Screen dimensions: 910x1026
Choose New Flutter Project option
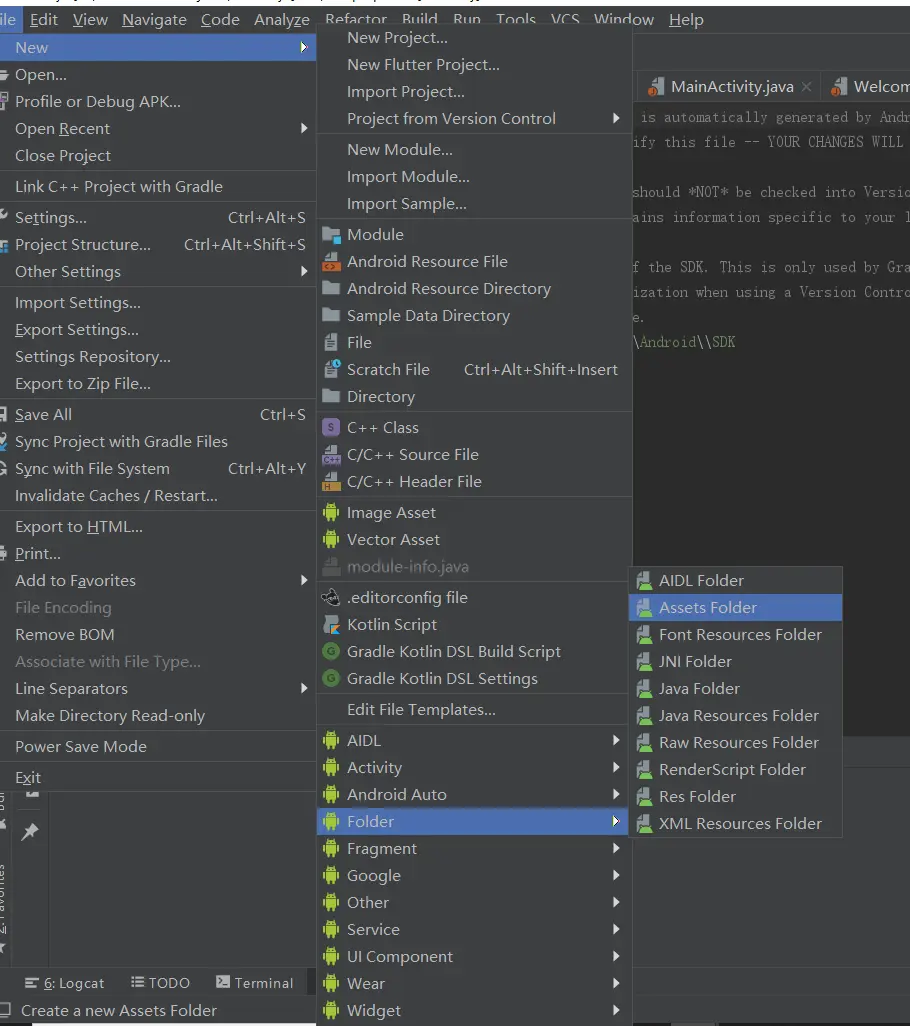[474, 65]
